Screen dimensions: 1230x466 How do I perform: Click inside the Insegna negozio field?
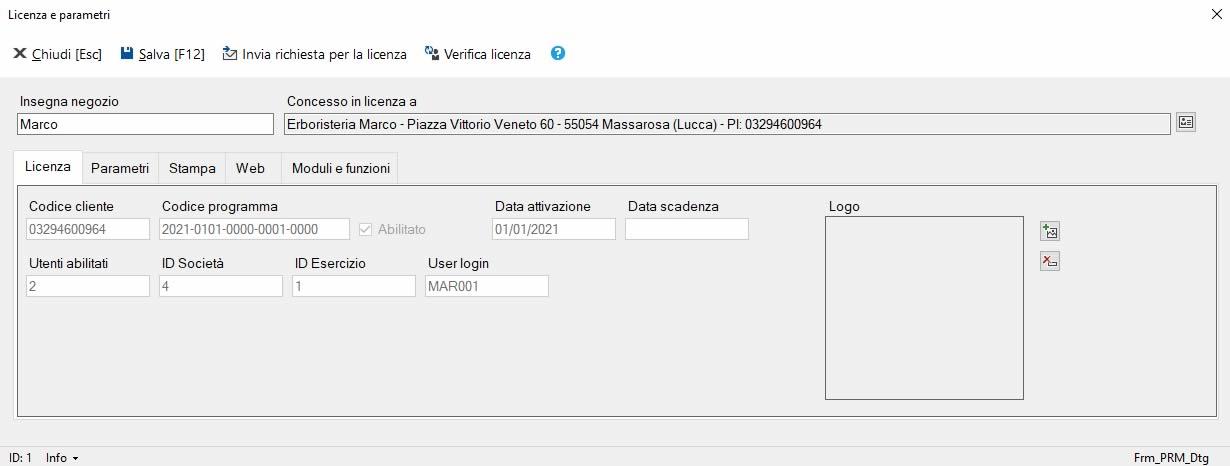click(145, 124)
